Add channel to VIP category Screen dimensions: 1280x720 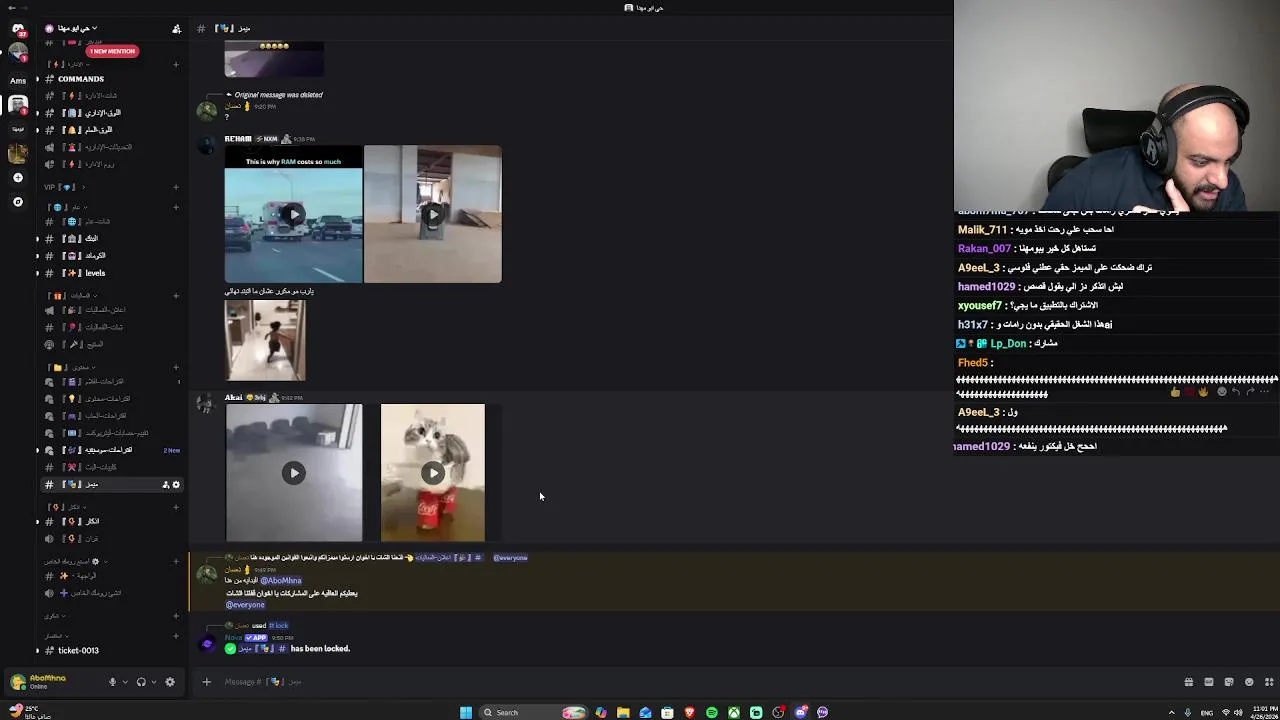coord(176,187)
